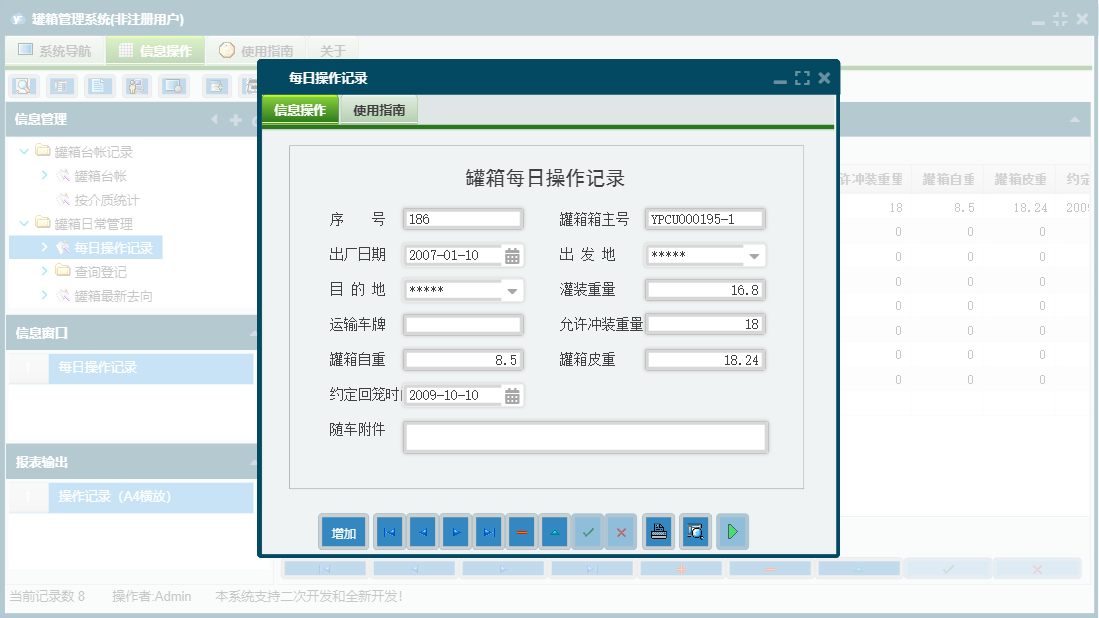Click inside the 随车附件 input field
This screenshot has width=1099, height=618.
coord(585,437)
